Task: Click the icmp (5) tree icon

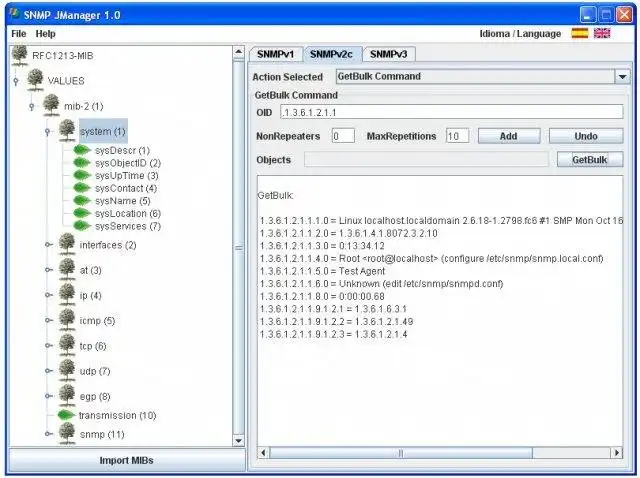Action: pyautogui.click(x=67, y=320)
